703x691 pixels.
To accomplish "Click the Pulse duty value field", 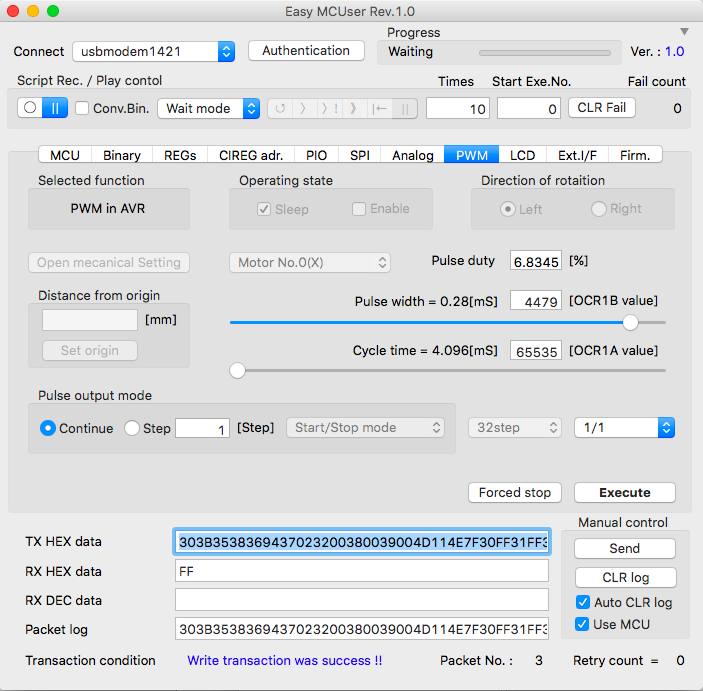I will click(x=536, y=261).
